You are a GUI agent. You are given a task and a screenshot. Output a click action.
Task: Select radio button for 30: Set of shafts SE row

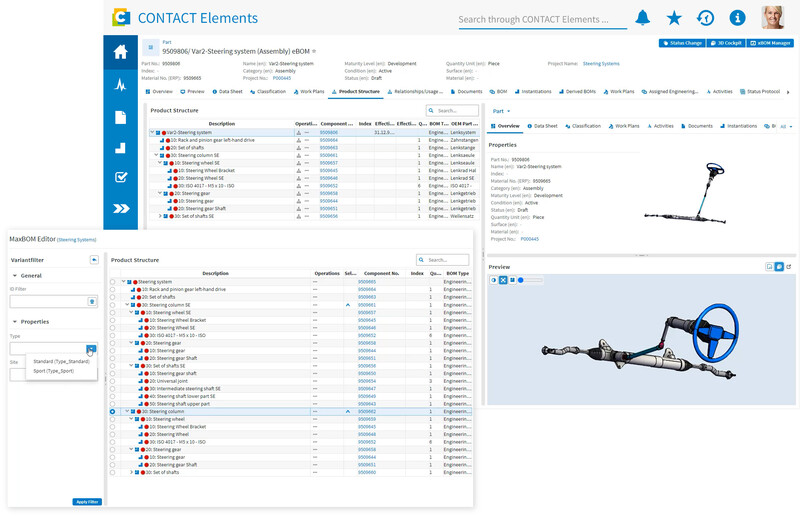pos(112,366)
